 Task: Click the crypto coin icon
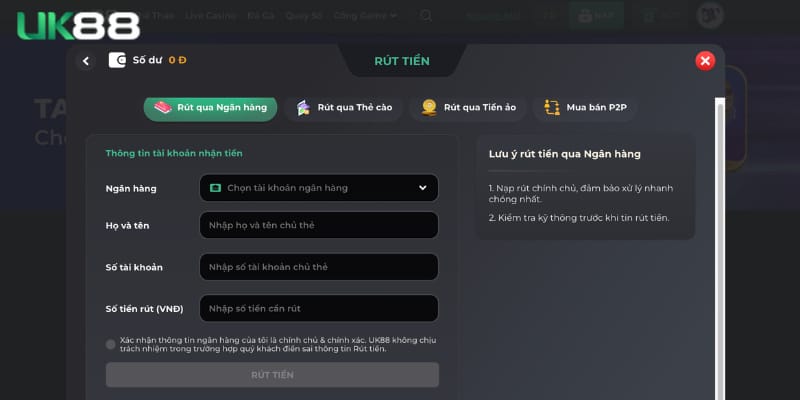pos(429,108)
